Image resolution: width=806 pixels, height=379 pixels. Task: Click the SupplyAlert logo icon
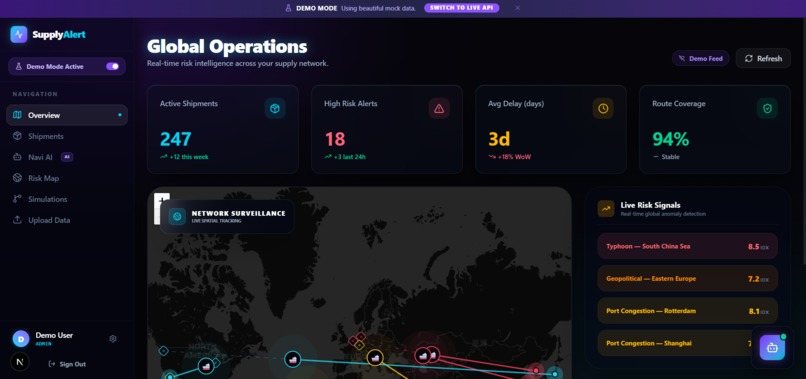coord(19,34)
